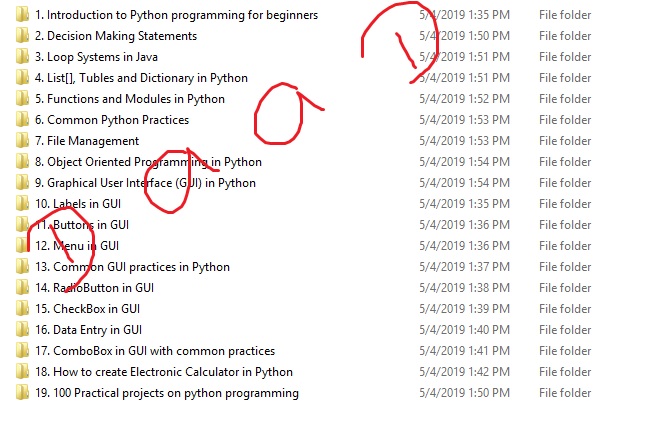Select '3. Loop Systems in Java' name
Screen dimensions: 661x427
tap(96, 57)
